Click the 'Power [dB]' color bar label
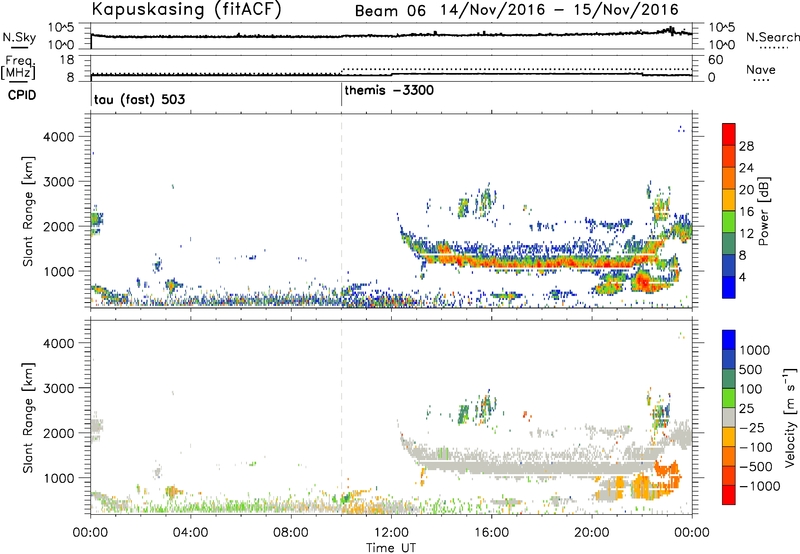 click(763, 211)
